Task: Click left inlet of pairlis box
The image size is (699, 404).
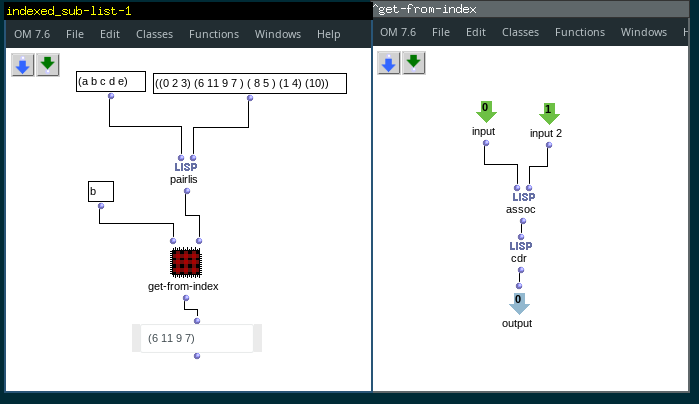Action: pos(181,158)
